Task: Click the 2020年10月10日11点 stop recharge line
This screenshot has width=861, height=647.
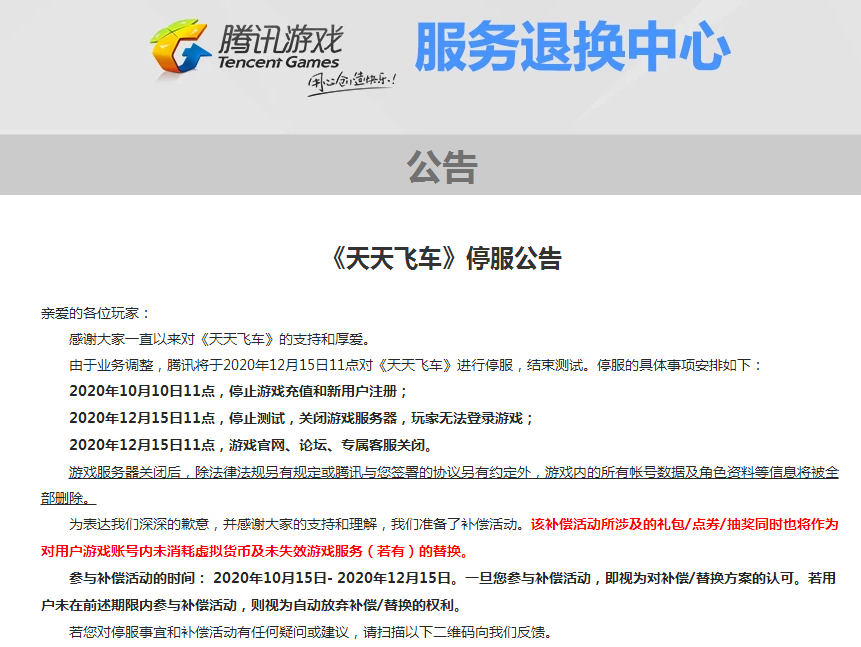Action: (238, 392)
